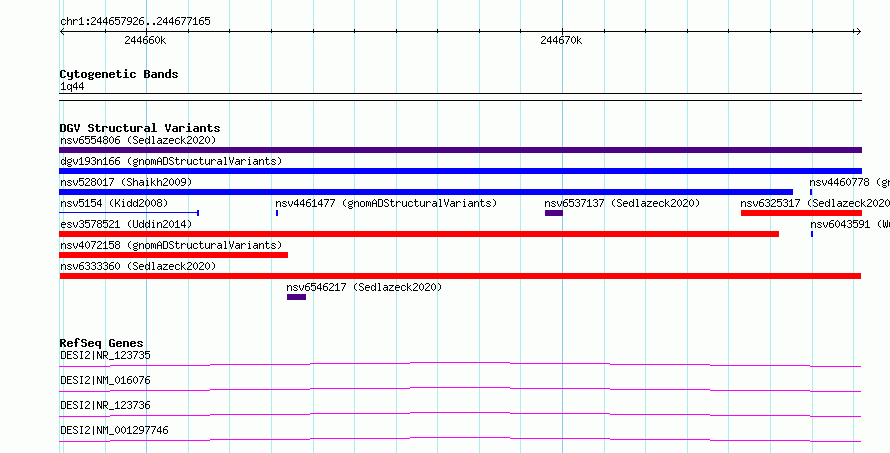Select the nsv6537137 purple block
Image resolution: width=890 pixels, height=453 pixels.
point(554,213)
